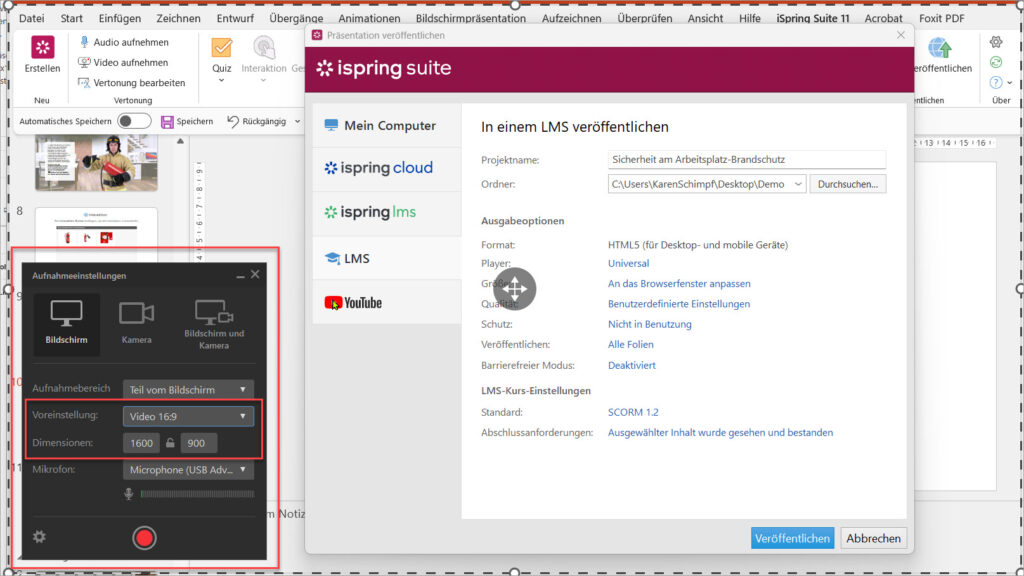
Task: Select the firefighter slide thumbnail
Action: 96,163
